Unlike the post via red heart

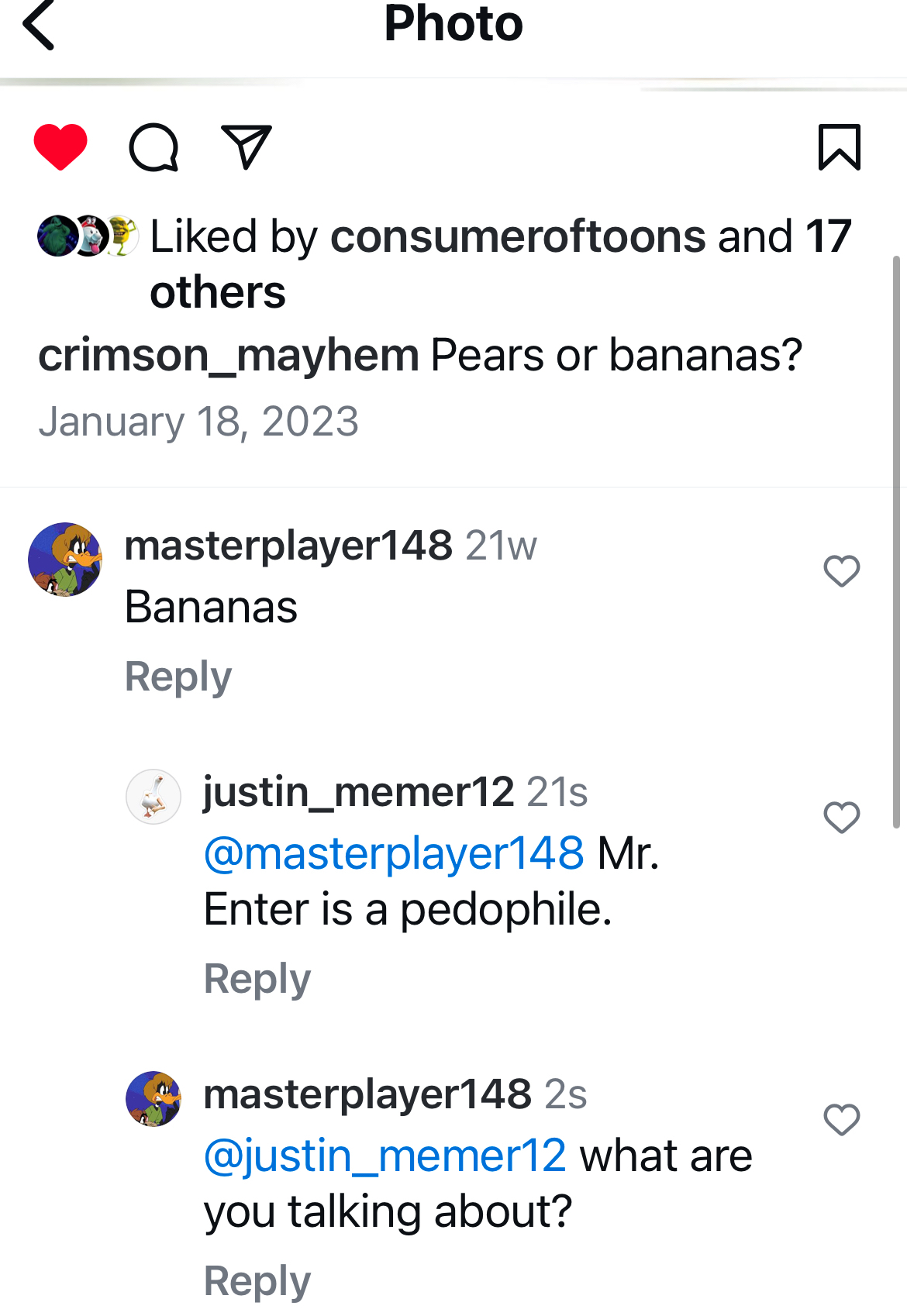pos(60,146)
